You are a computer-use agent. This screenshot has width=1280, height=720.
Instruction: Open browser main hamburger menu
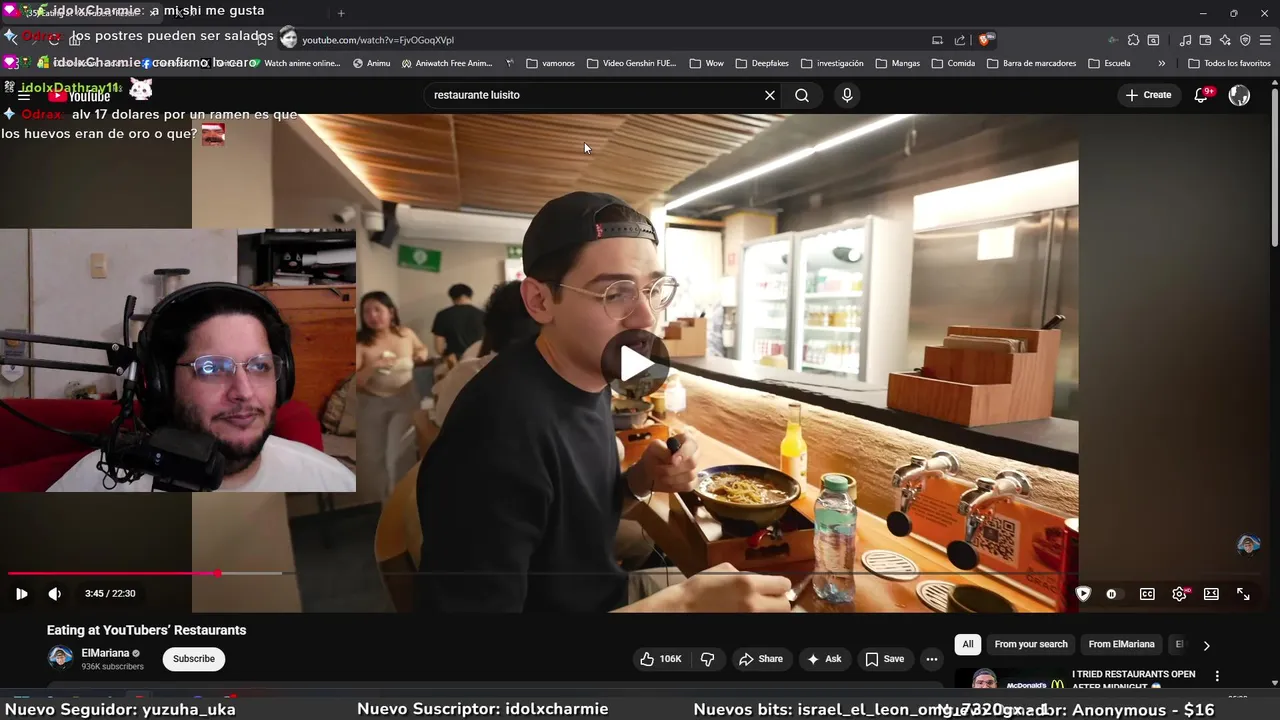(1266, 40)
